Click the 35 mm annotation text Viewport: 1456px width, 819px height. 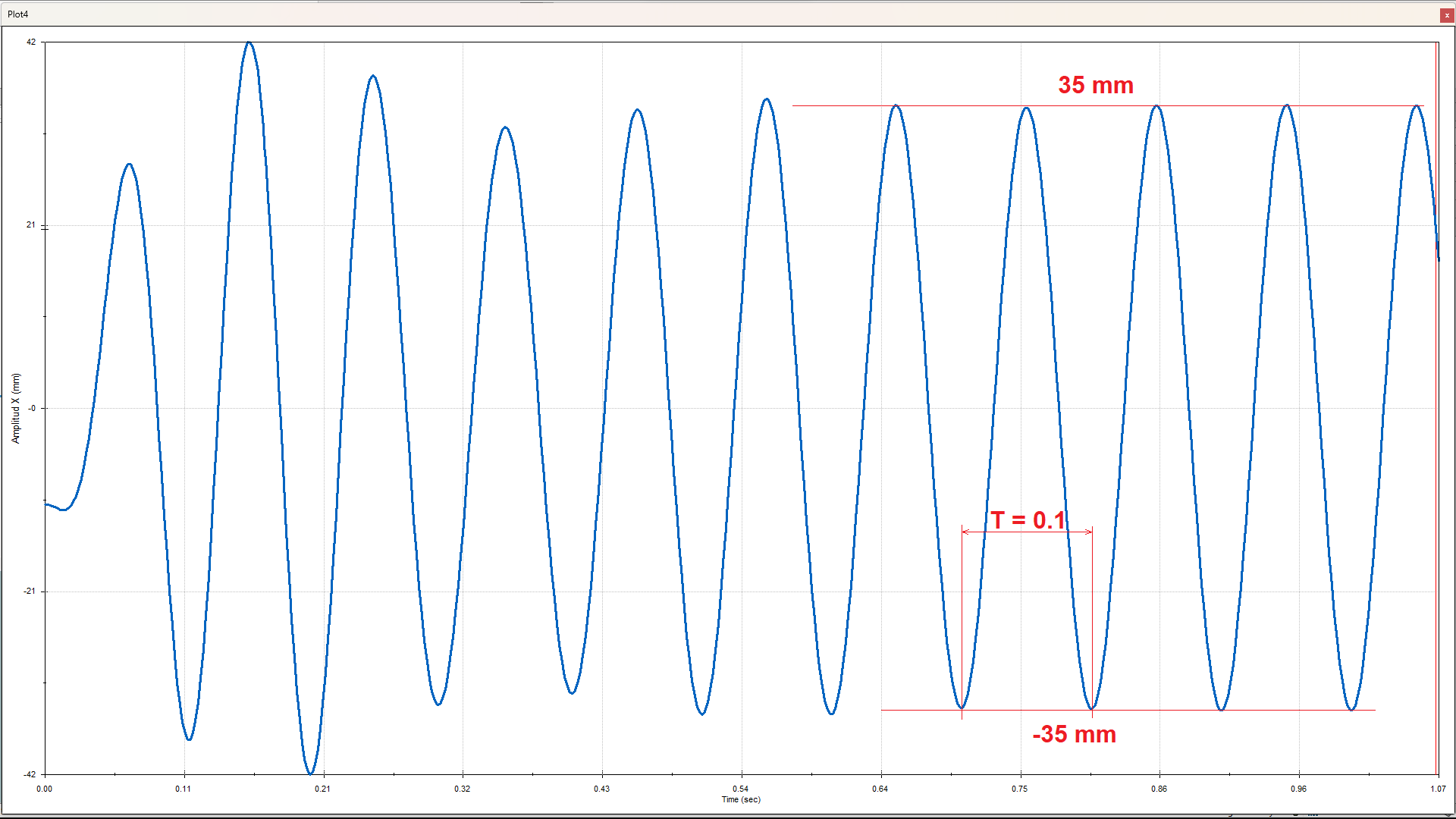[x=1095, y=85]
